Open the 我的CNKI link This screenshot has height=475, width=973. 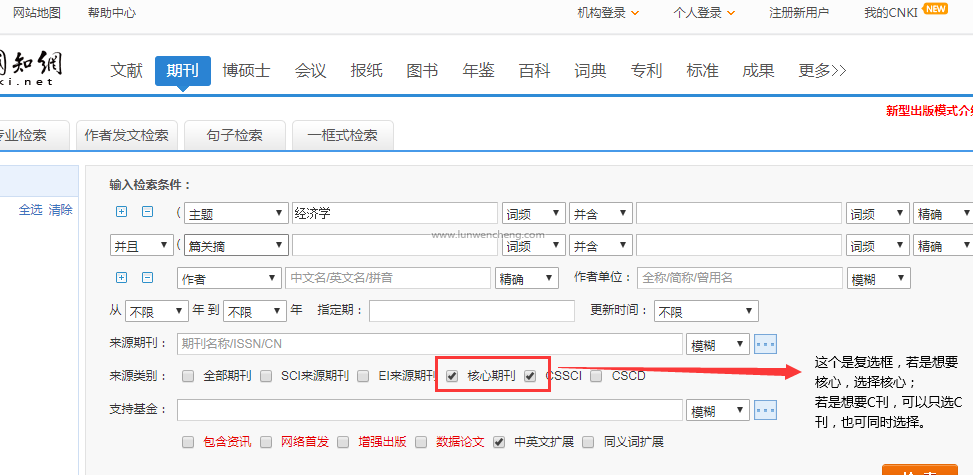coord(890,12)
